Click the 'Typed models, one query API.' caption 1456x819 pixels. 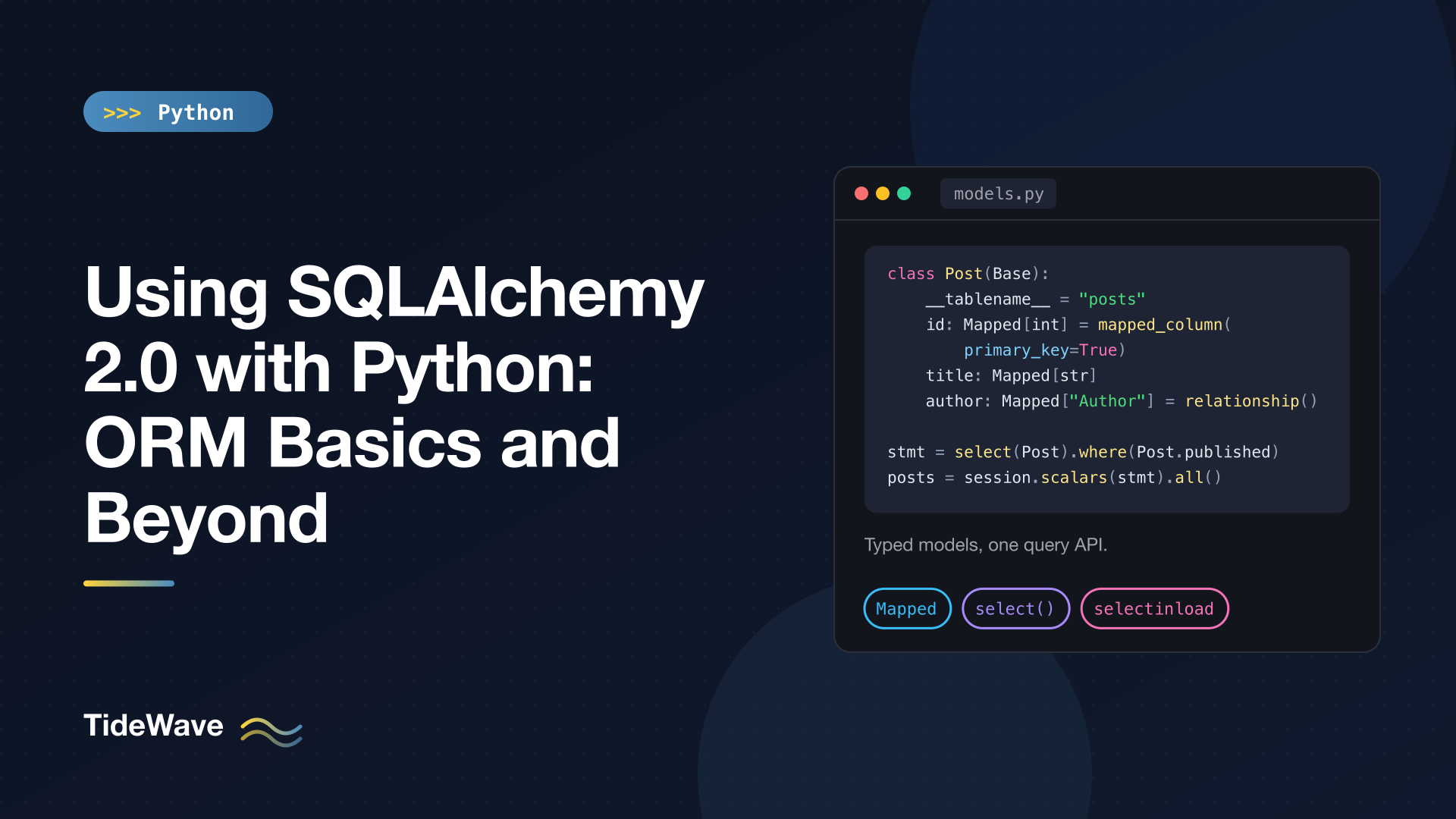coord(986,544)
